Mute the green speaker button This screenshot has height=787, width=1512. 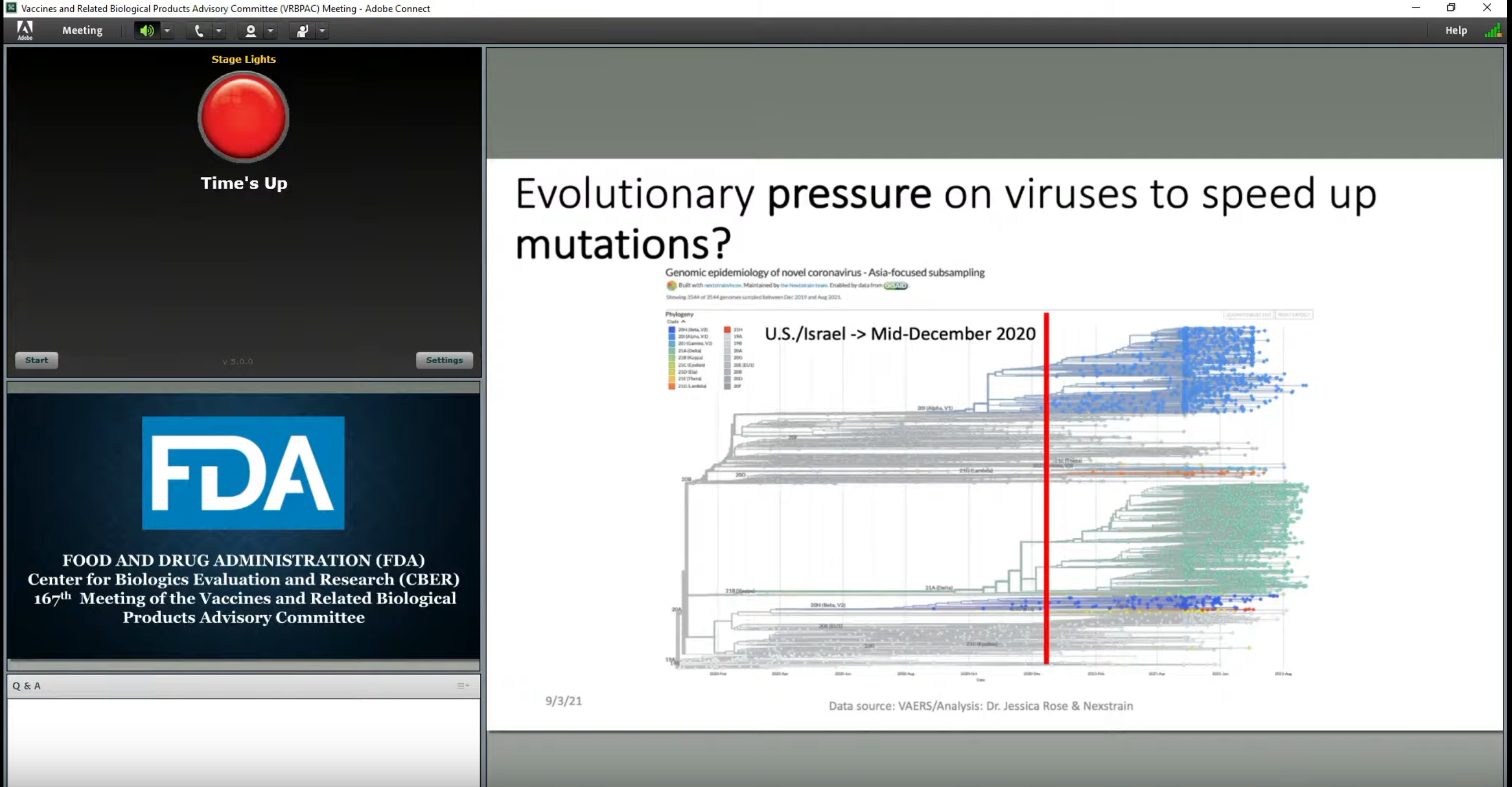(146, 31)
